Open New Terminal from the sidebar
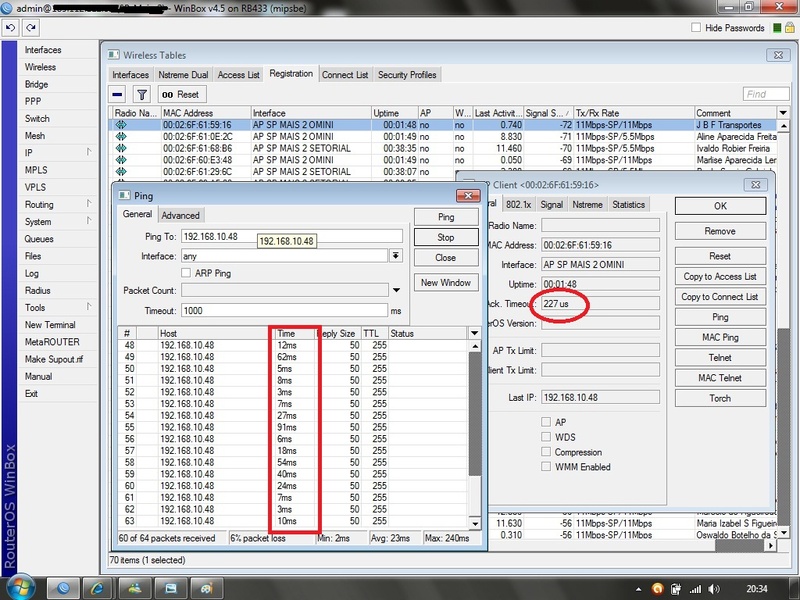Viewport: 800px width, 600px height. (50, 324)
